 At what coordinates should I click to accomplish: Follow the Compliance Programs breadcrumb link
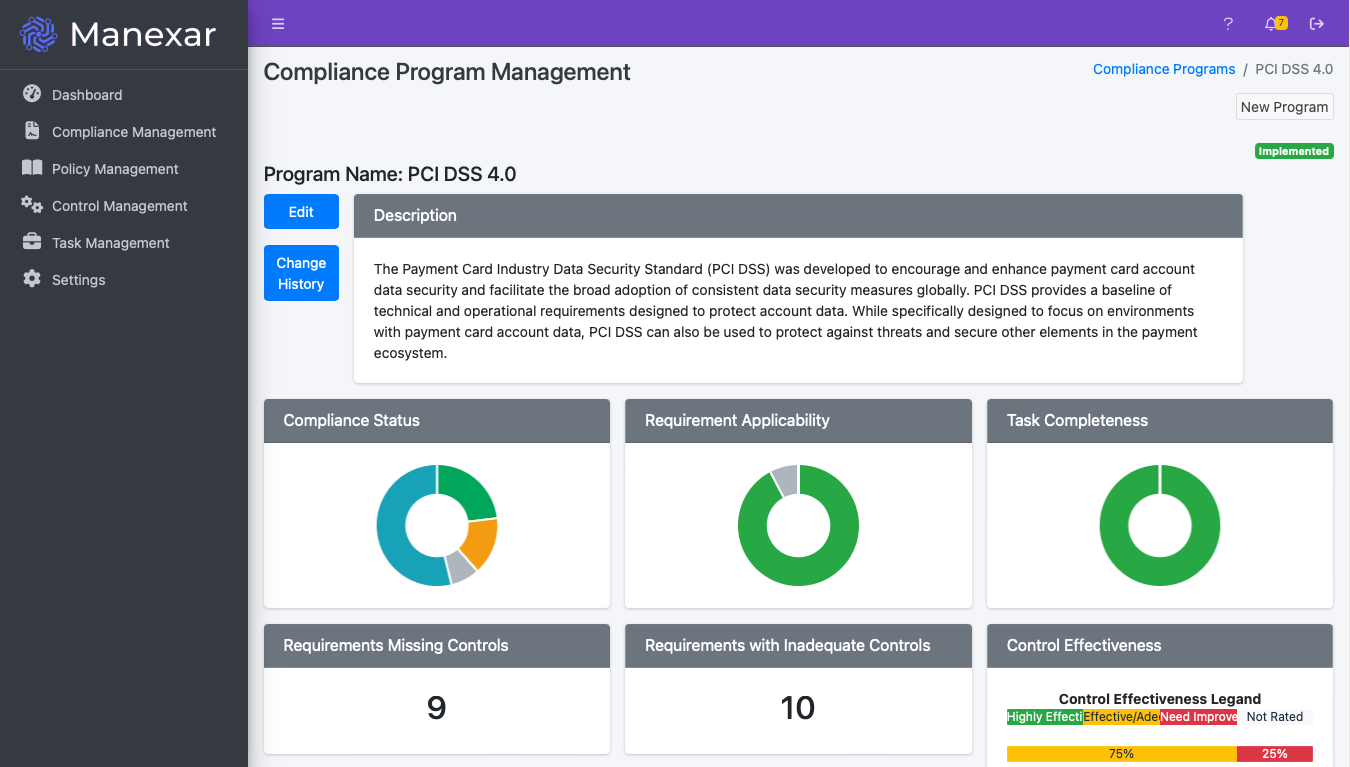pos(1164,69)
